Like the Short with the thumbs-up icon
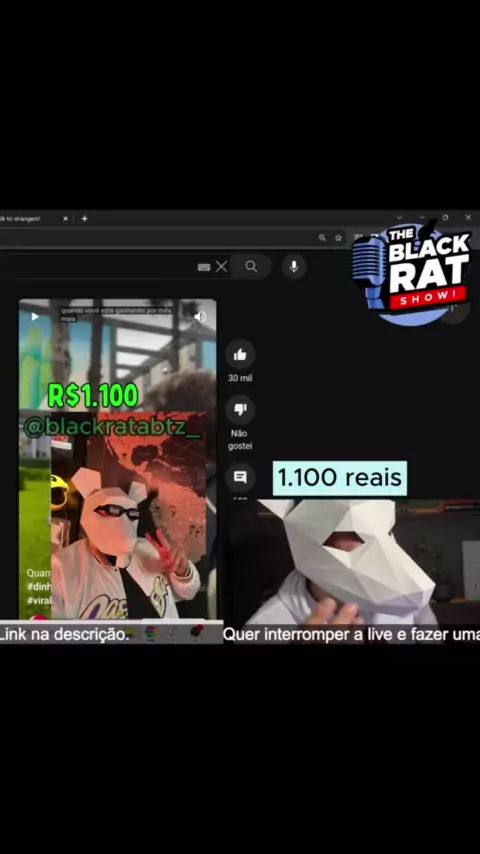480x854 pixels. click(x=240, y=355)
